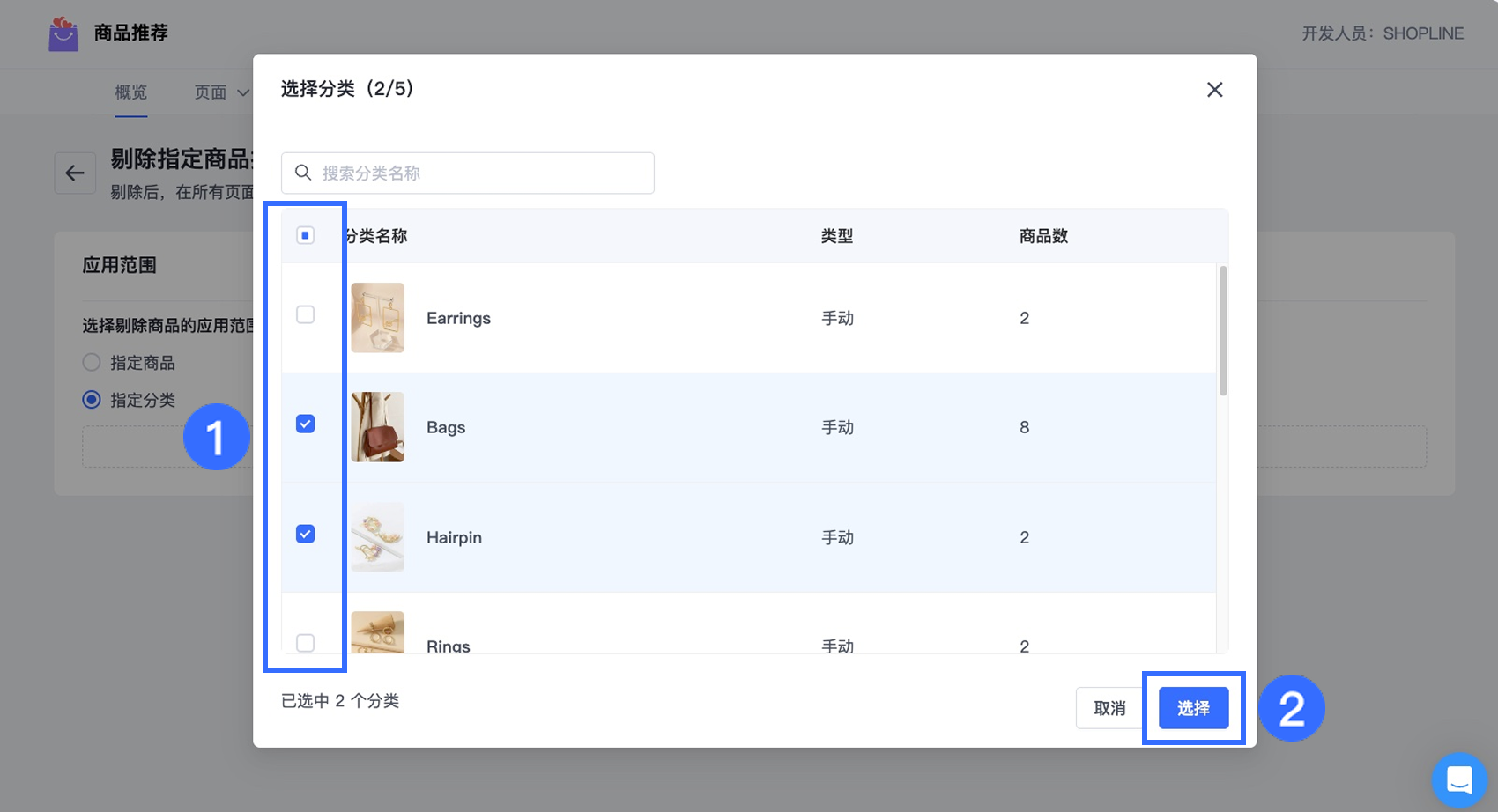Confirm with the 选择 button
Image resolution: width=1498 pixels, height=812 pixels.
coord(1193,708)
